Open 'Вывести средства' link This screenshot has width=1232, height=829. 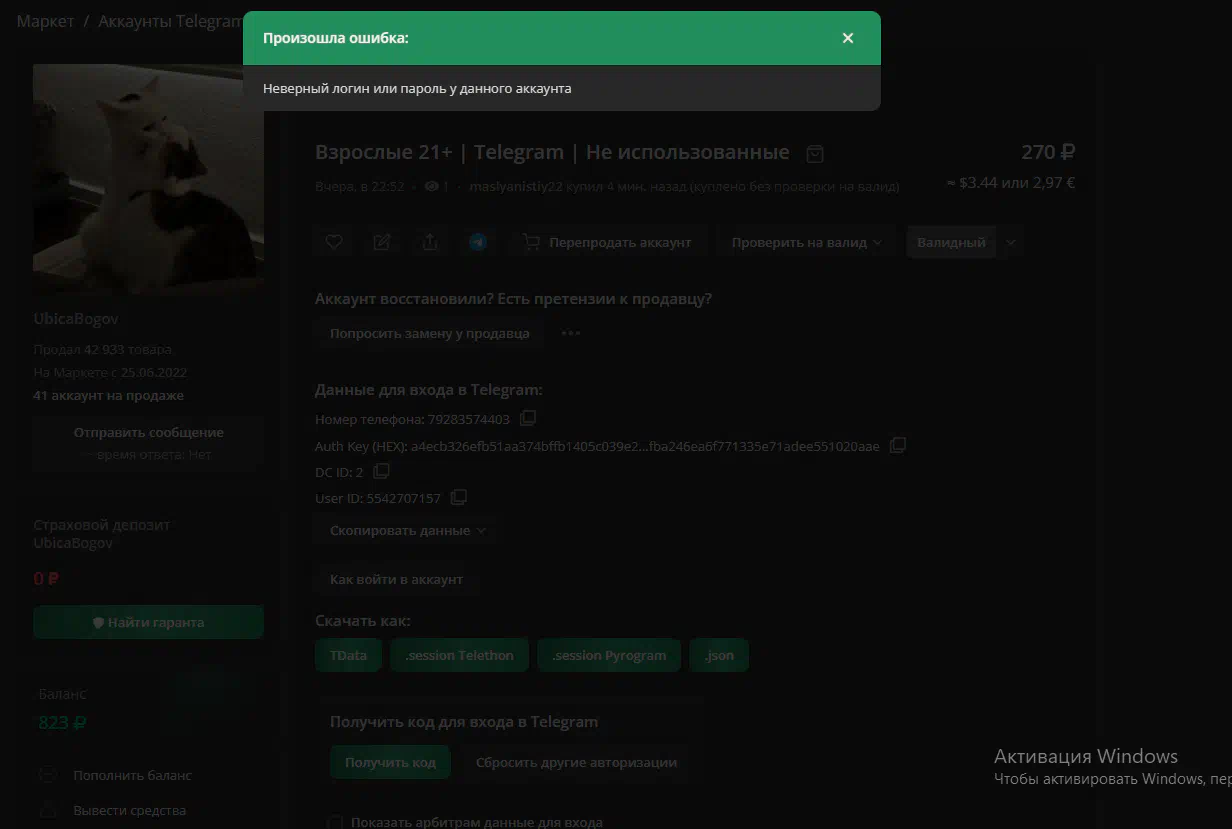(129, 810)
